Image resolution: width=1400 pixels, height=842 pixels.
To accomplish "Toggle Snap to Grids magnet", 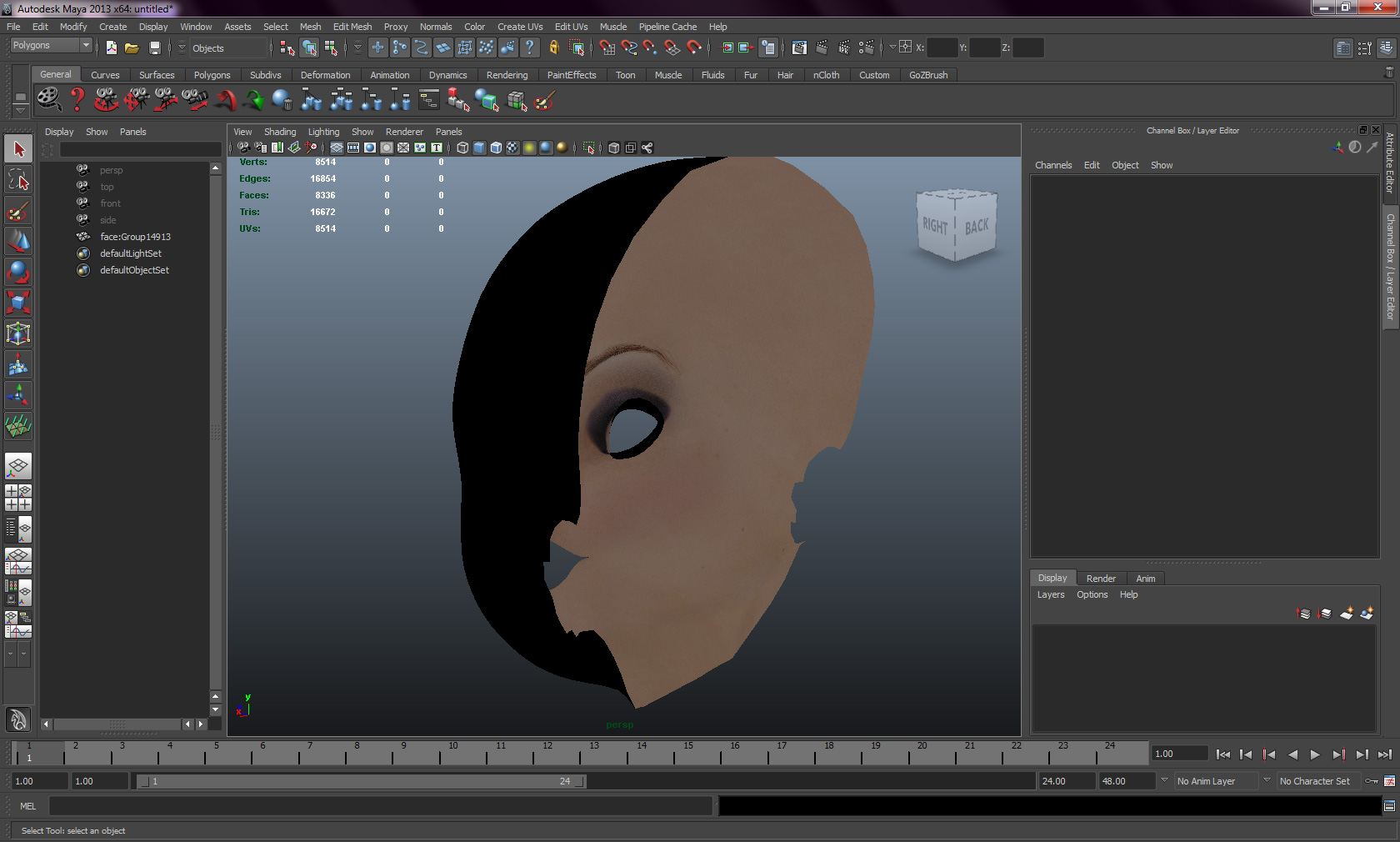I will (x=607, y=48).
